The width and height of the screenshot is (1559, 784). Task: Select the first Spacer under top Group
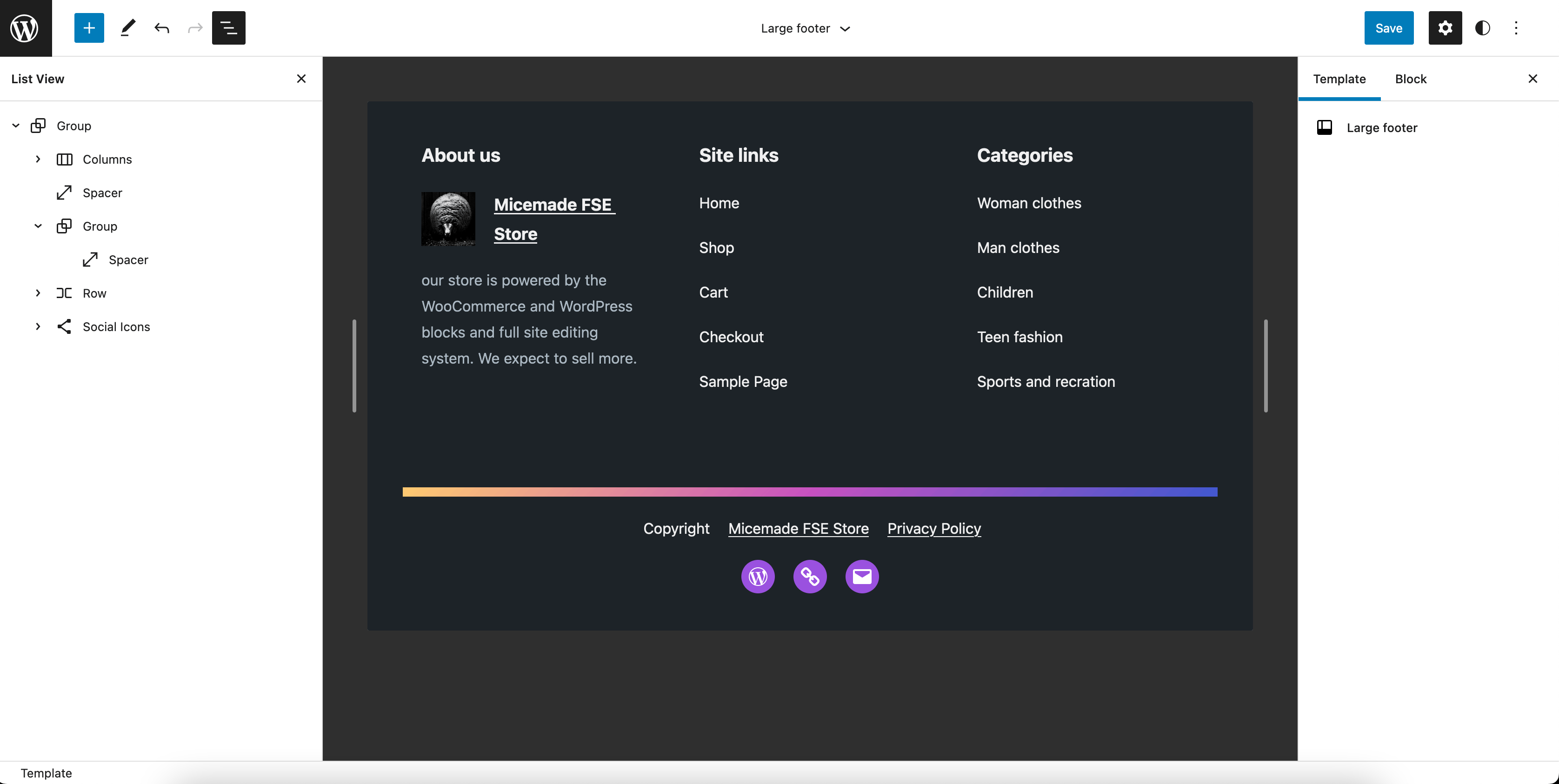(x=102, y=193)
